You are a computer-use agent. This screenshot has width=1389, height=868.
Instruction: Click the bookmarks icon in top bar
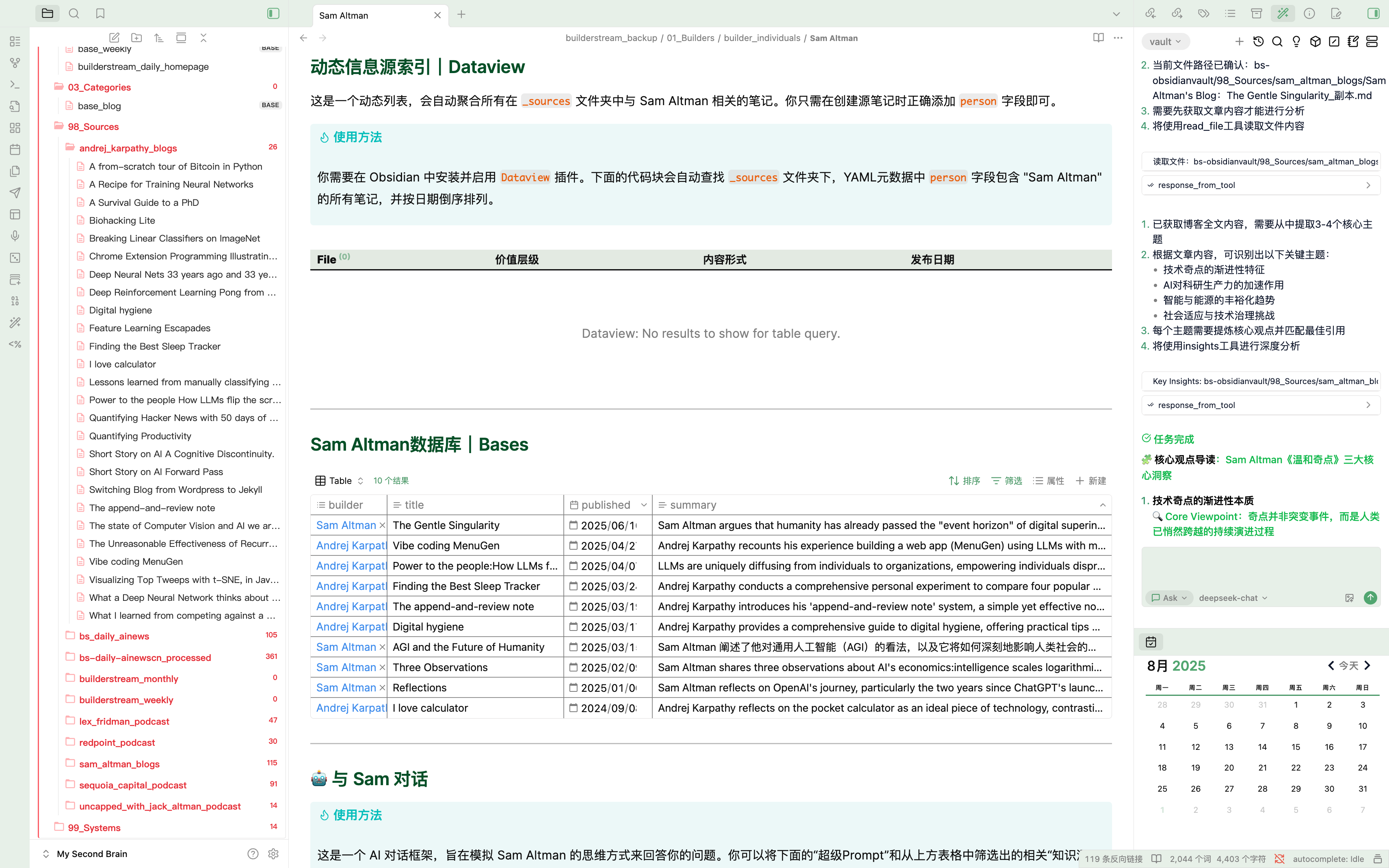click(x=100, y=13)
